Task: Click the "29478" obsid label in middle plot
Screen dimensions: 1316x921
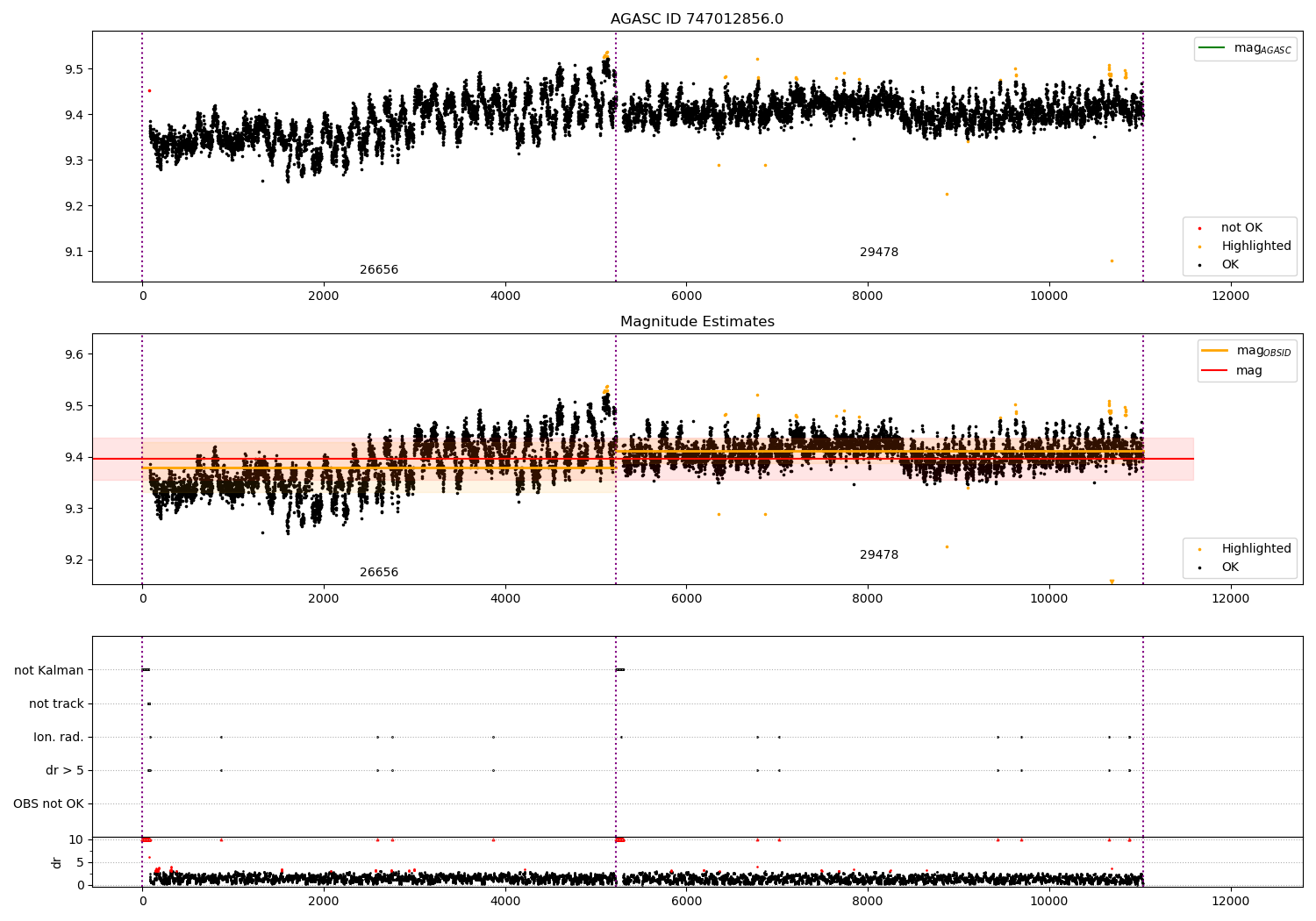Action: point(879,555)
